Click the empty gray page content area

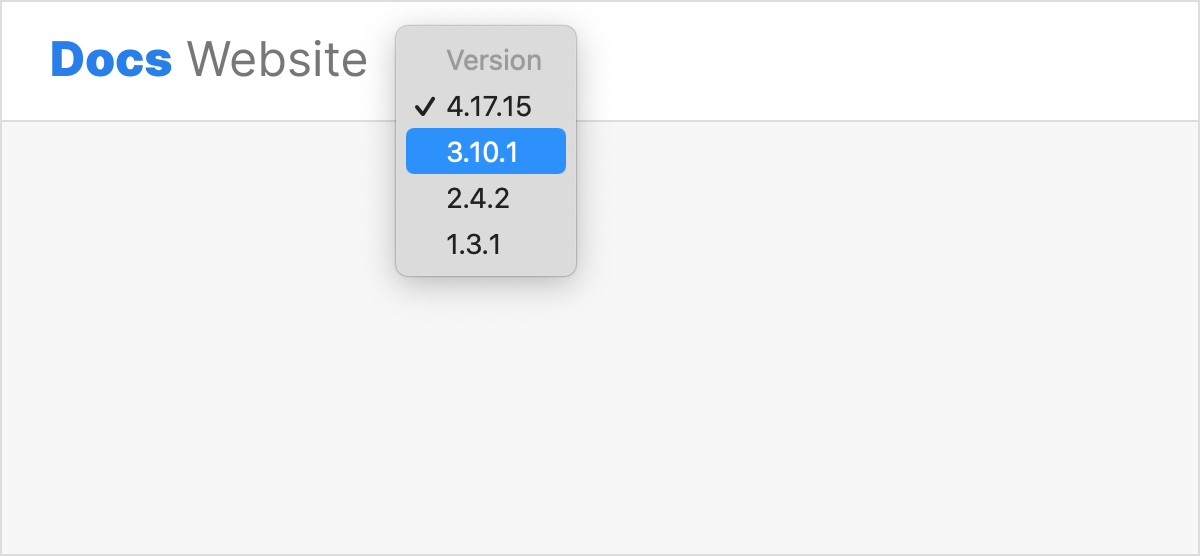[800, 380]
